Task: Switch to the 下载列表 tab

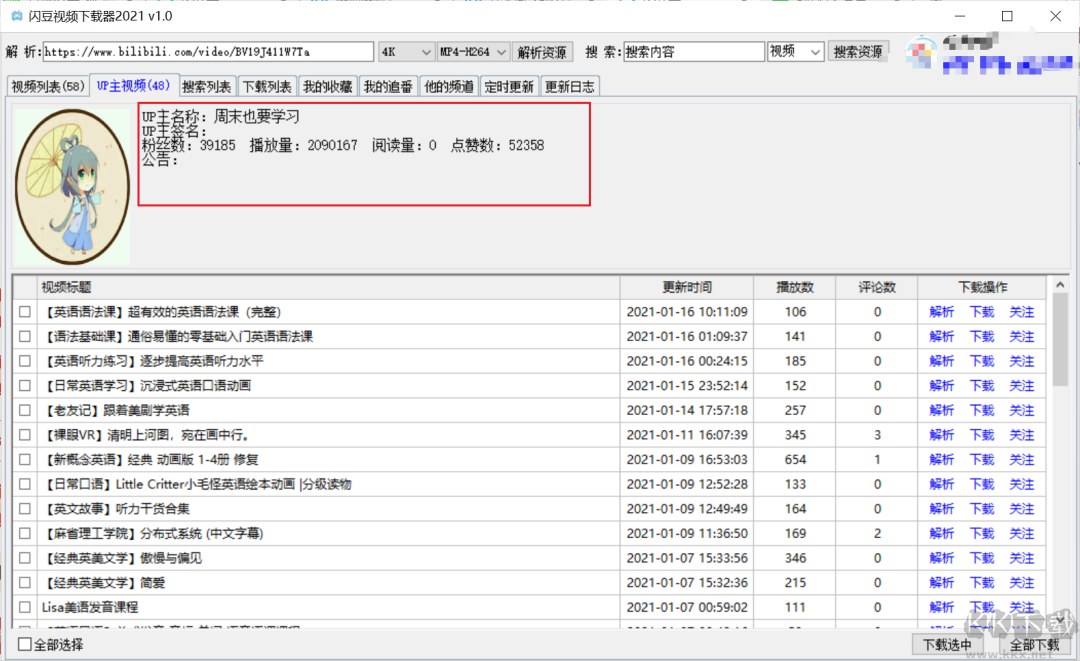Action: (x=267, y=87)
